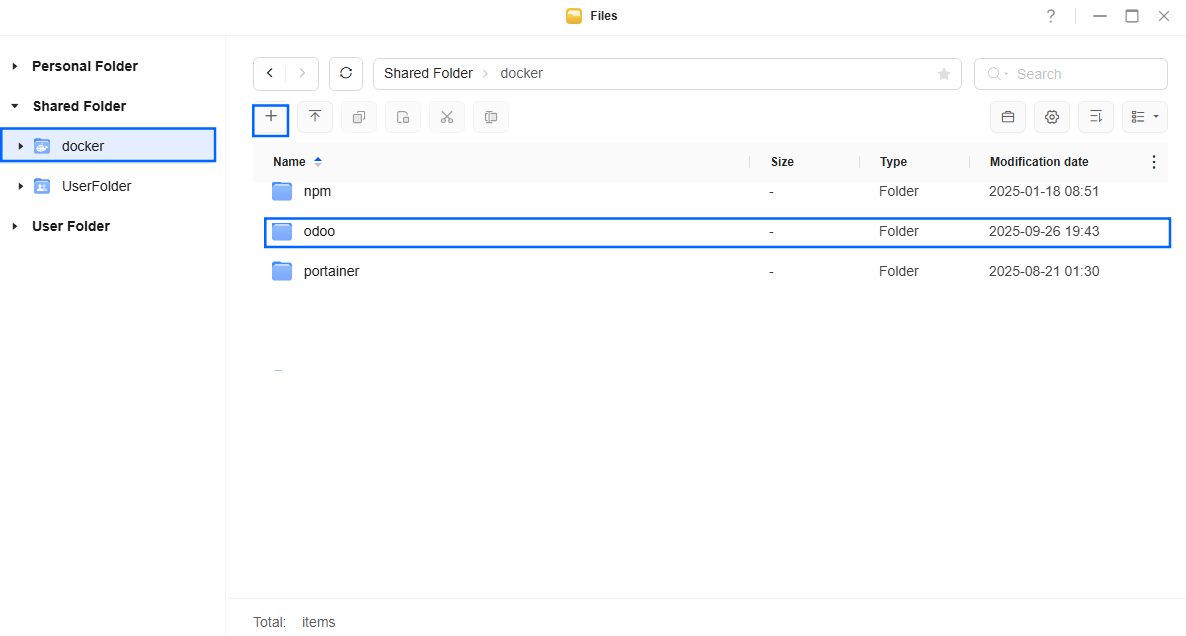Click inside the Search field
Image resolution: width=1186 pixels, height=636 pixels.
tap(1070, 74)
